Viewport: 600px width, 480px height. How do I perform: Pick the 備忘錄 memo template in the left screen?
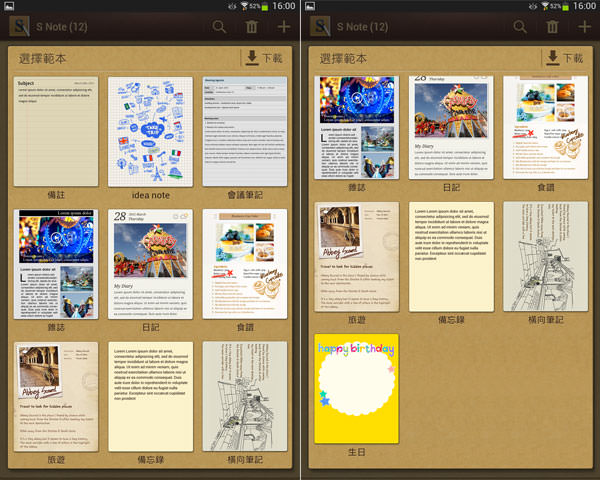(150, 395)
